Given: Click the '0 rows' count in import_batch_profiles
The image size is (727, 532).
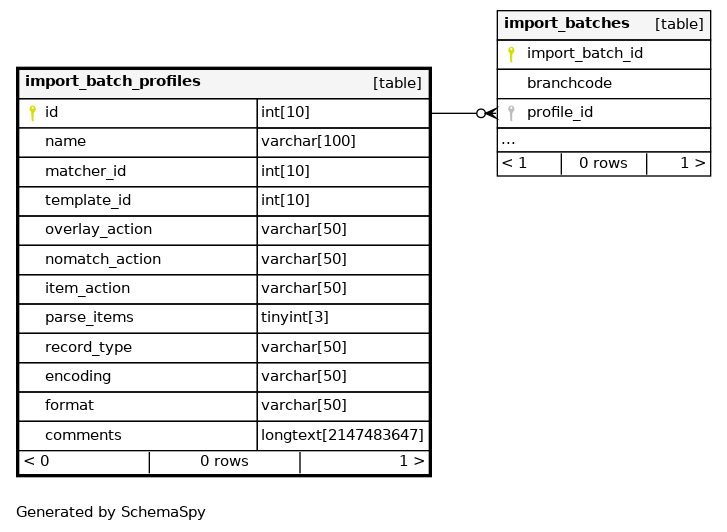Looking at the screenshot, I should (x=224, y=462).
